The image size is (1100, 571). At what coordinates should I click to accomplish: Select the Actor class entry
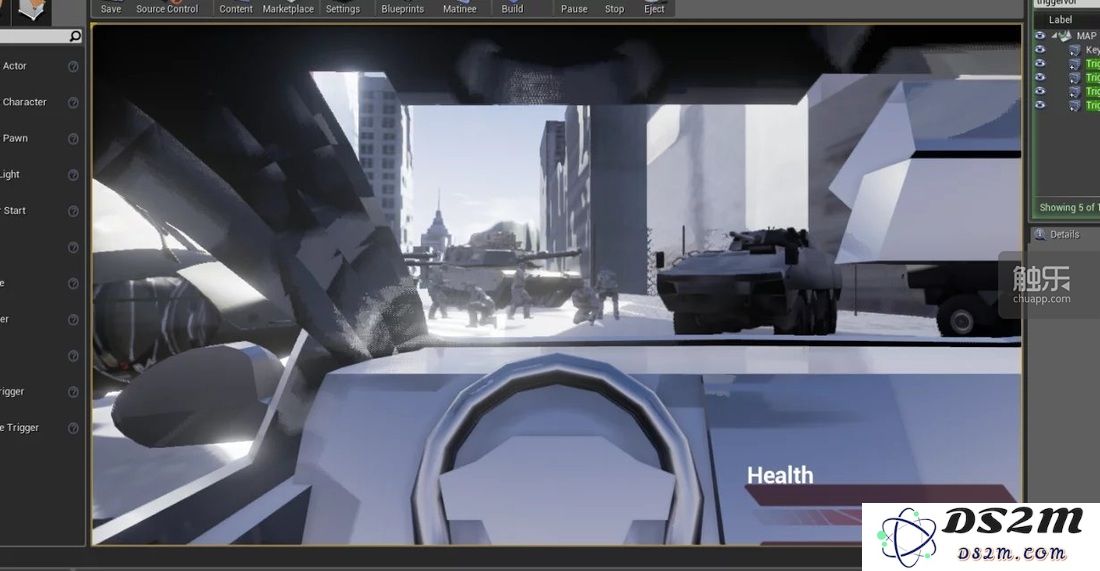14,66
